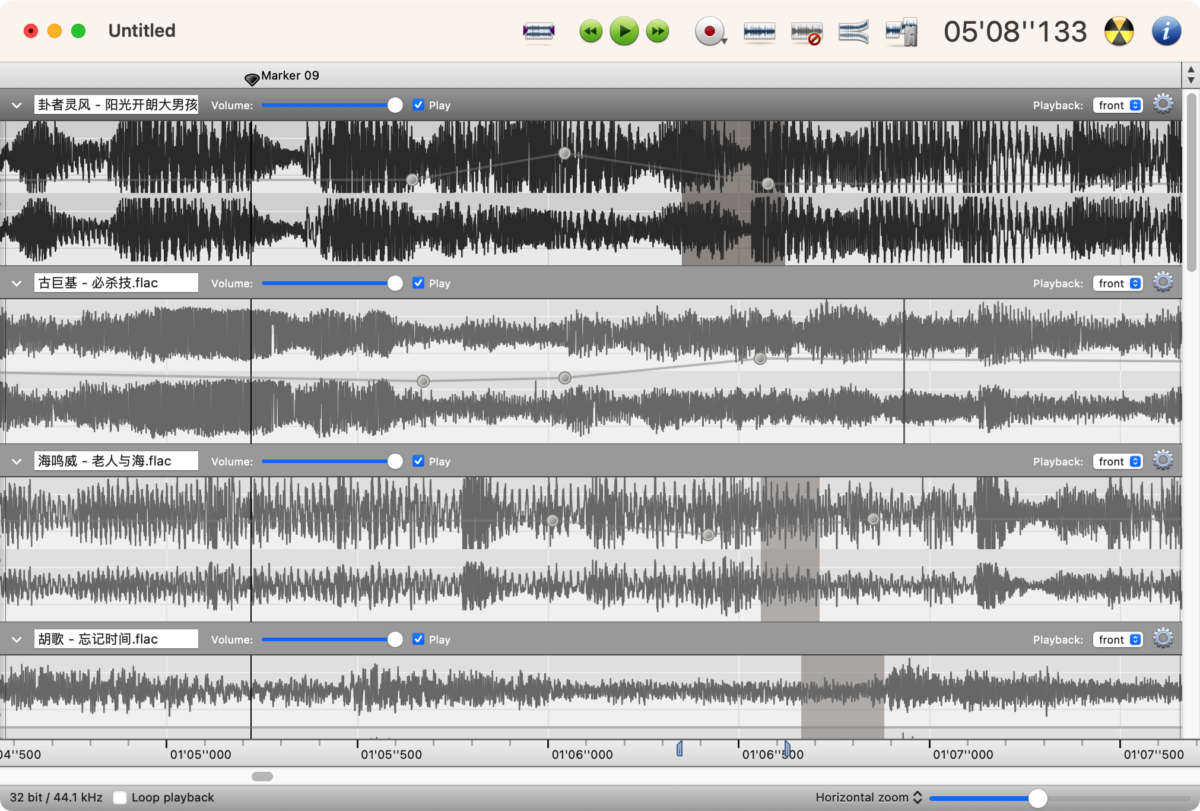Click the vertical scrollbar on the right
This screenshot has width=1200, height=811.
point(1190,180)
